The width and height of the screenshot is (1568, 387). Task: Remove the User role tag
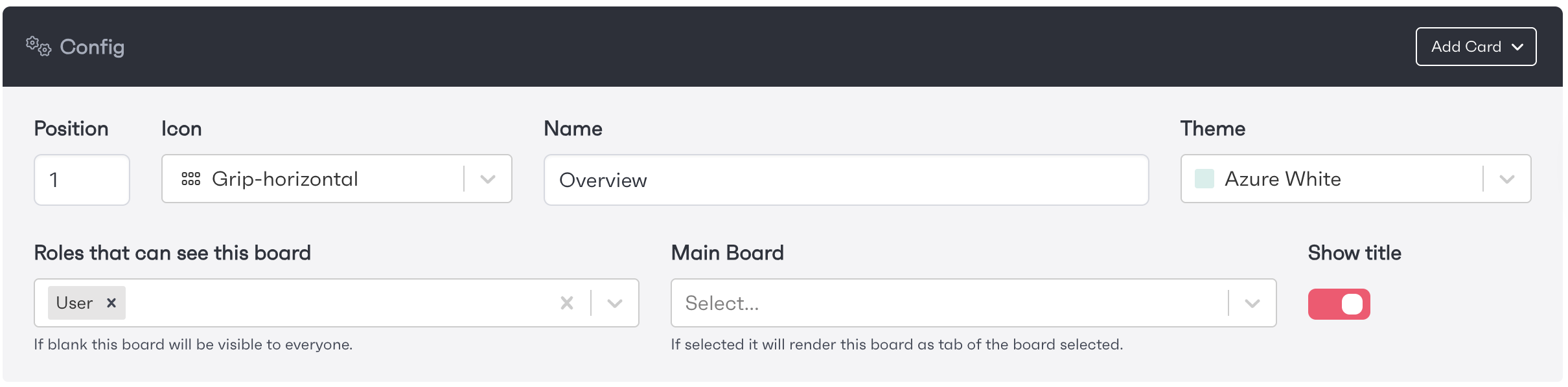click(x=111, y=303)
